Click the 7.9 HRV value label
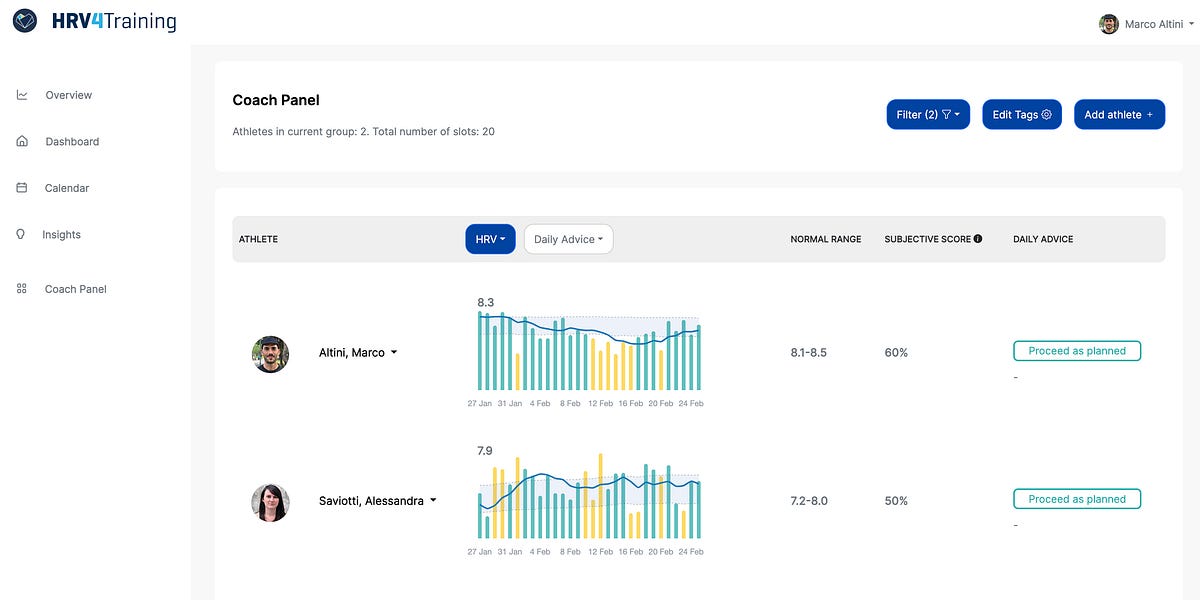 tap(485, 451)
